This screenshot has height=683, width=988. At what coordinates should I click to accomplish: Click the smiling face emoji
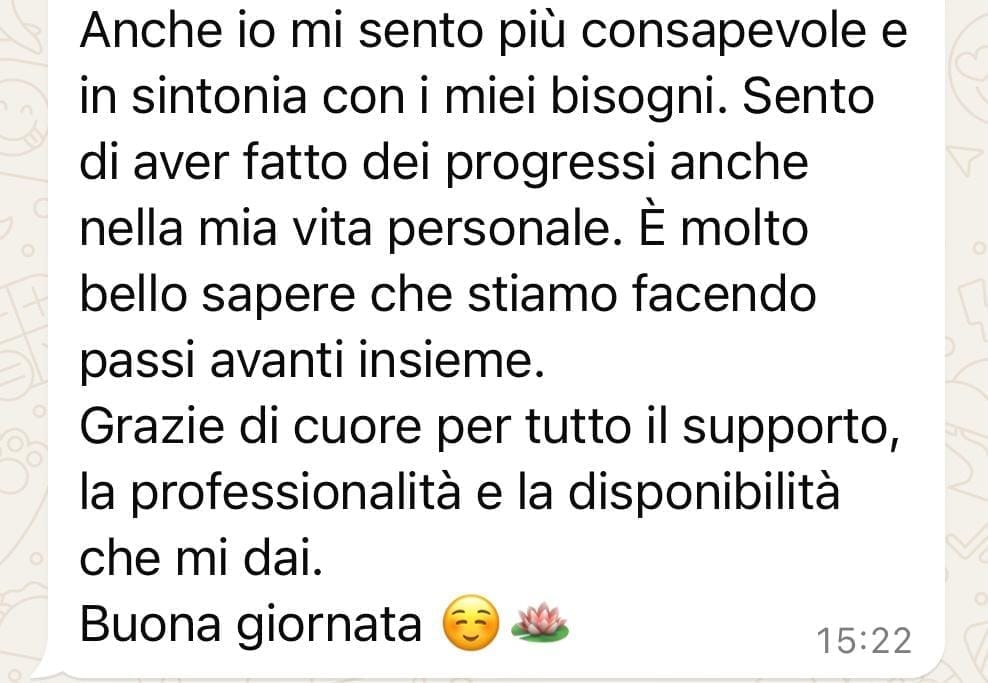point(471,623)
